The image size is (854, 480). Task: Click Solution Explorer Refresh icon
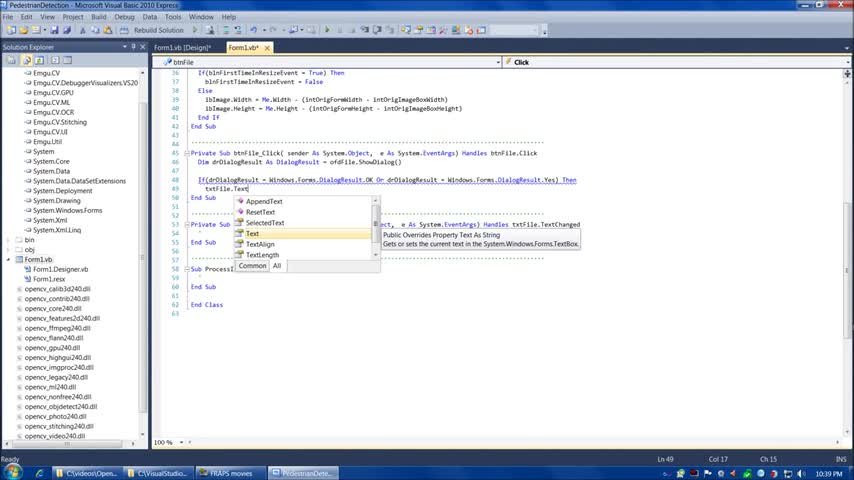tap(40, 60)
